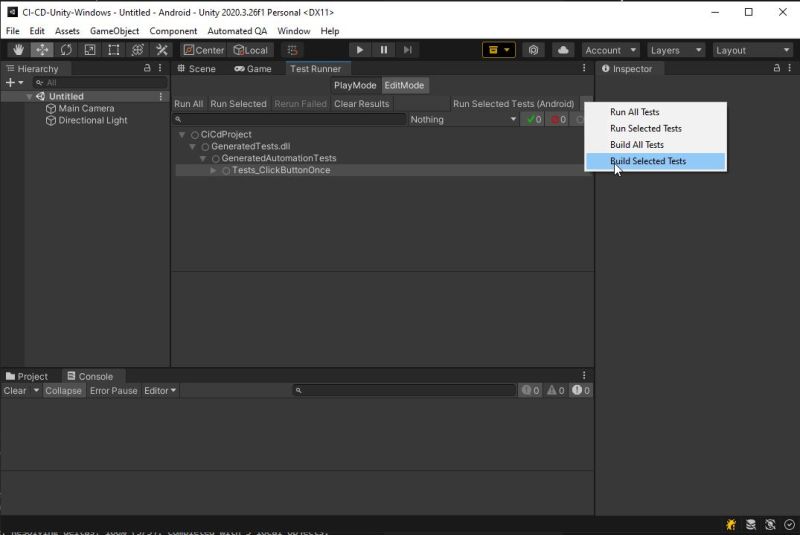800x535 pixels.
Task: Open the Component menu
Action: pos(173,31)
